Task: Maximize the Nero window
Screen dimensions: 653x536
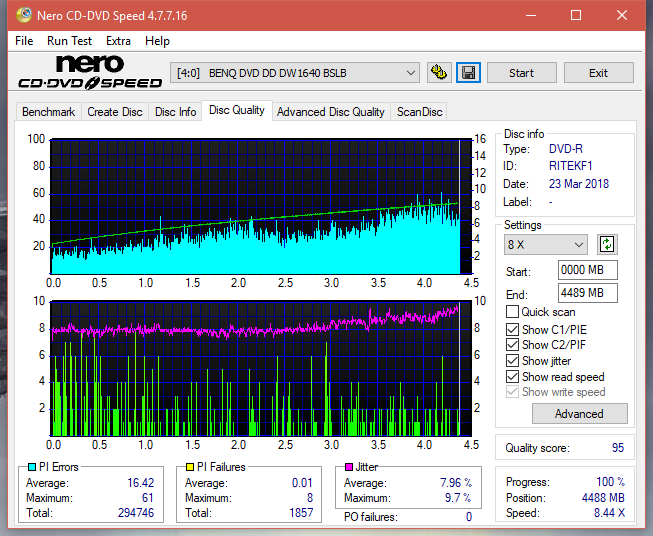Action: (x=576, y=15)
